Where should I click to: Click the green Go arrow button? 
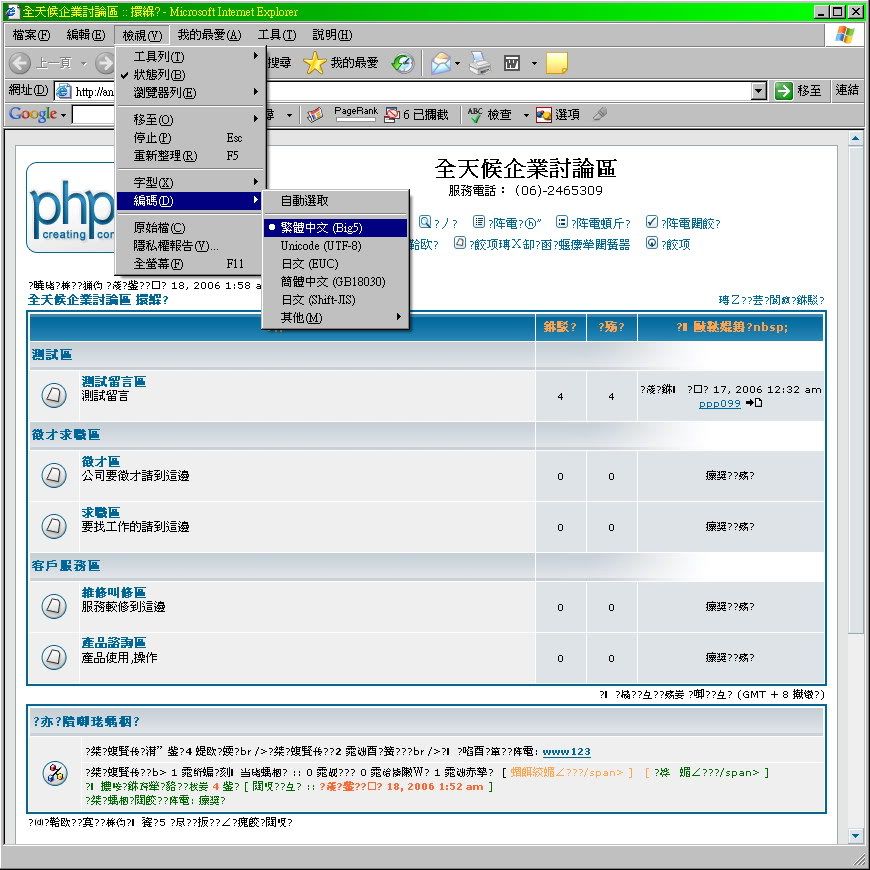point(783,90)
